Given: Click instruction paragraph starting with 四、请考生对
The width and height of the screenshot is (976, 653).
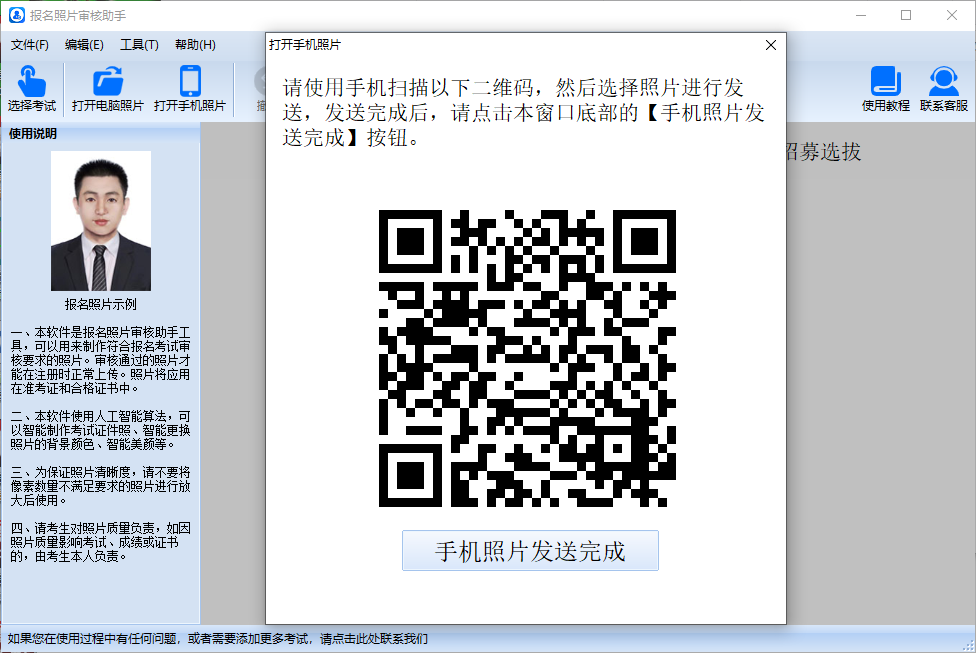Looking at the screenshot, I should [101, 542].
